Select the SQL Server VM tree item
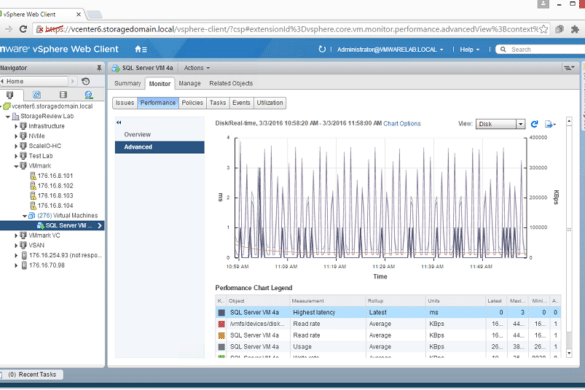Screen dimensions: 585x390 (52, 225)
